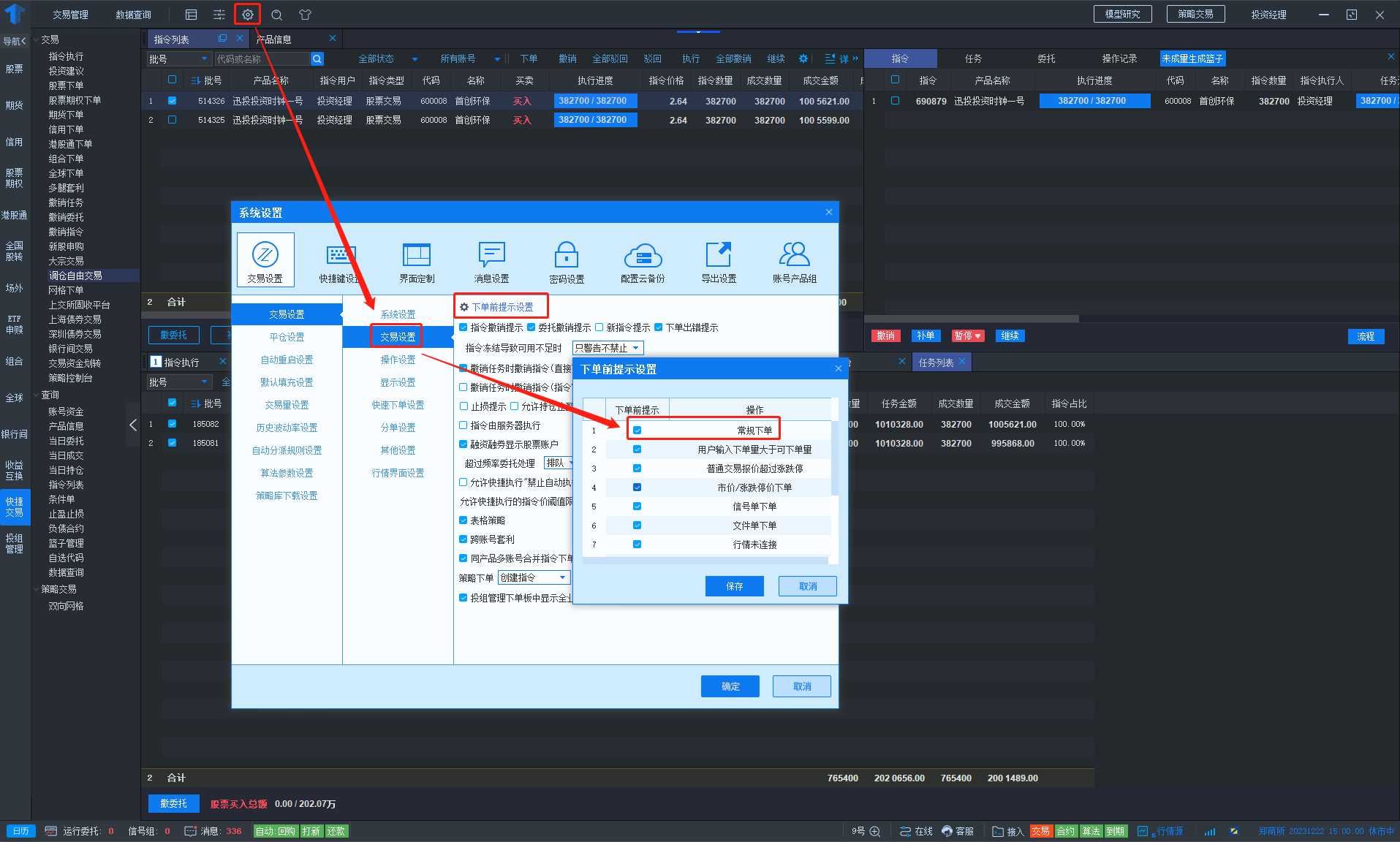1400x842 pixels.
Task: Click 接入 folder icon in status bar
Action: [998, 831]
